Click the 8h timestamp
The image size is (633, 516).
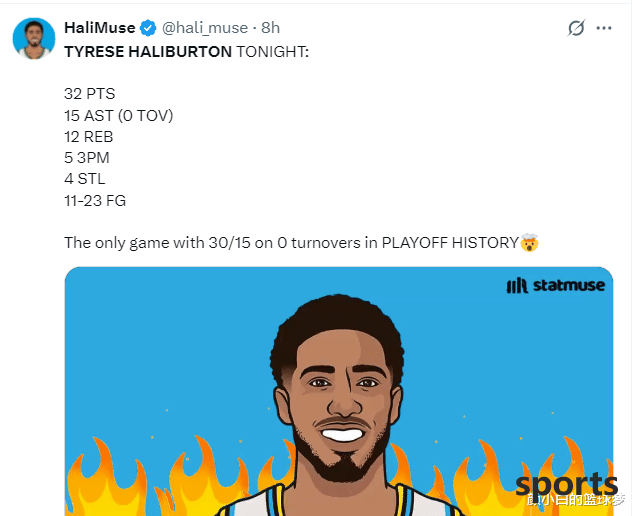pos(270,28)
